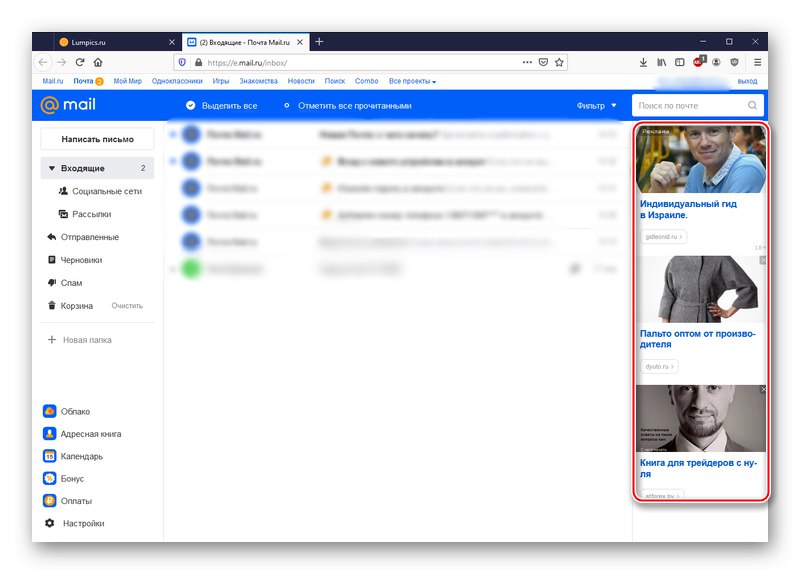Click Очистить next to Корзина
Viewport: 800px width, 574px height.
(x=127, y=306)
